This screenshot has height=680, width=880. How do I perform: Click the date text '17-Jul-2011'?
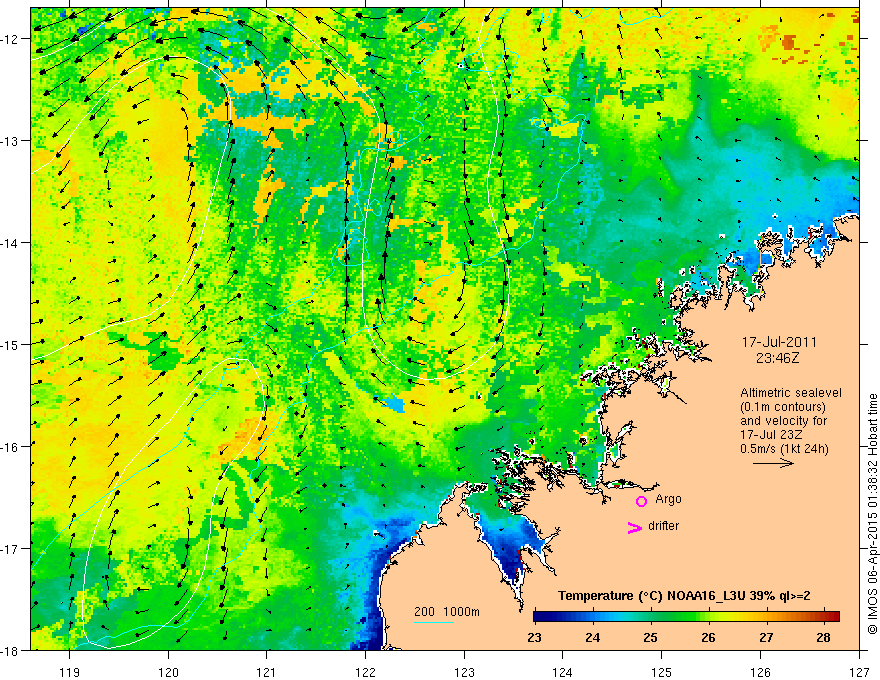pos(780,342)
